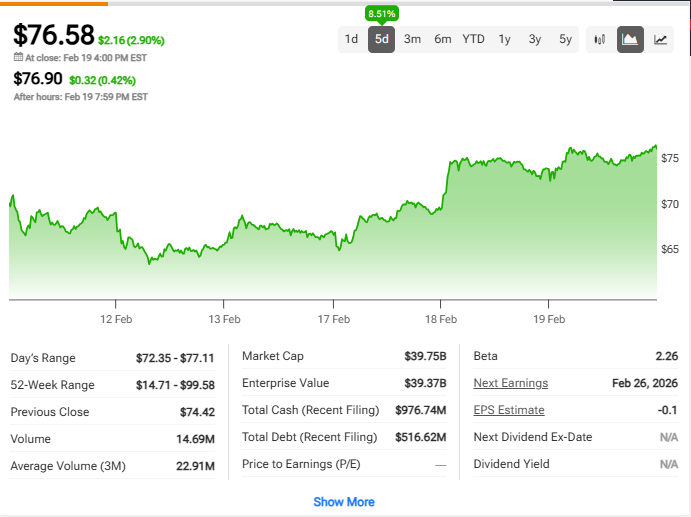The image size is (691, 517).
Task: Click the 12 Feb axis marker
Action: (x=116, y=319)
